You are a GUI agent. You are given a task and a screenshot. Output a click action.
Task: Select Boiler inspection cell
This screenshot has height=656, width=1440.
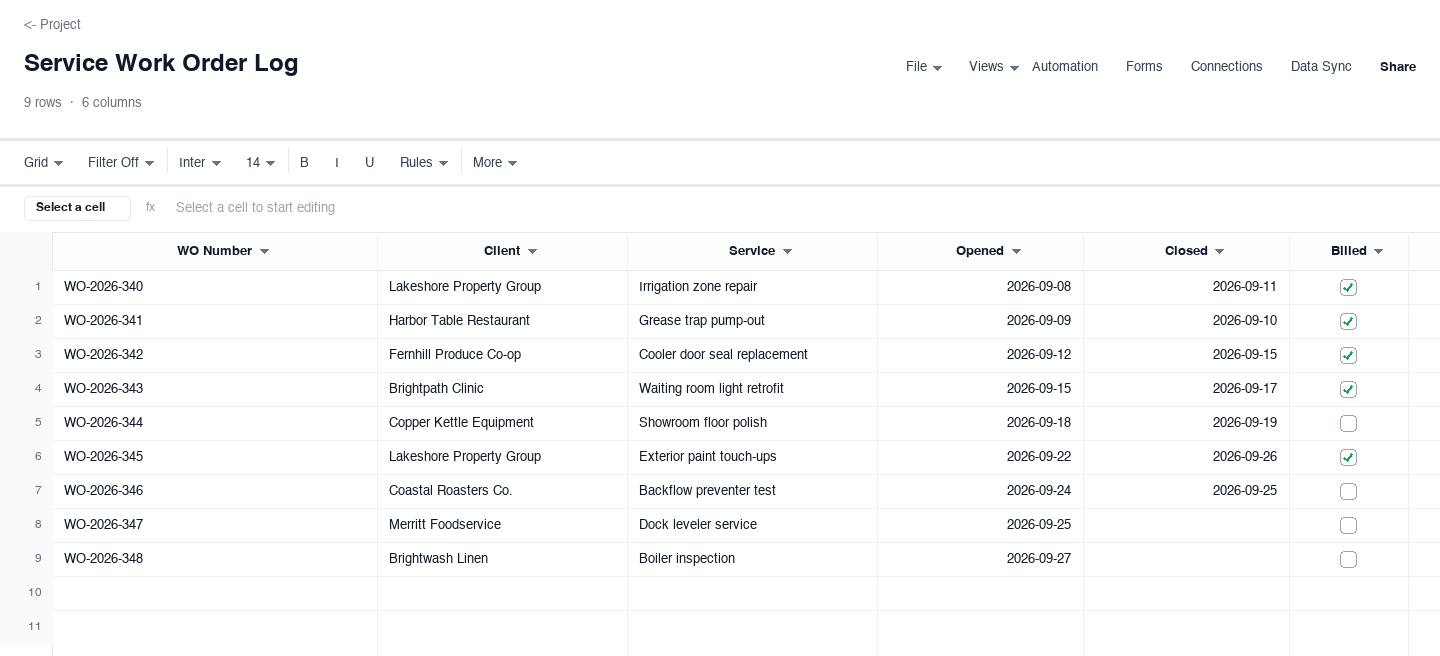[752, 559]
